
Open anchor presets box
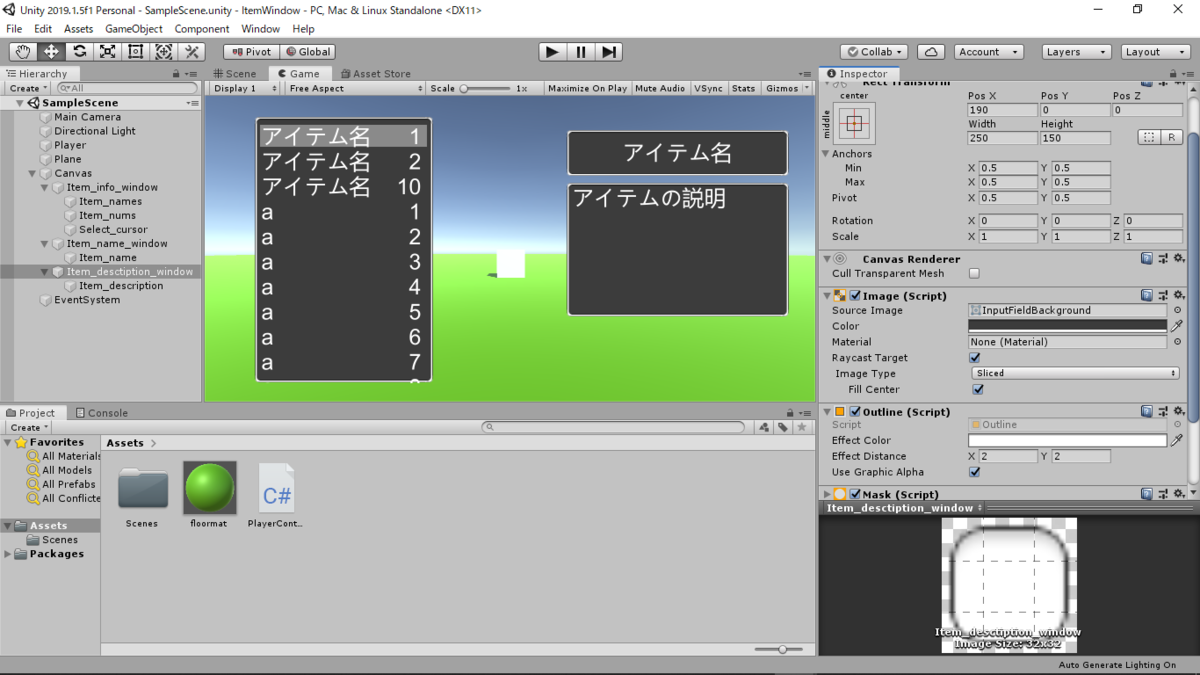click(x=853, y=124)
